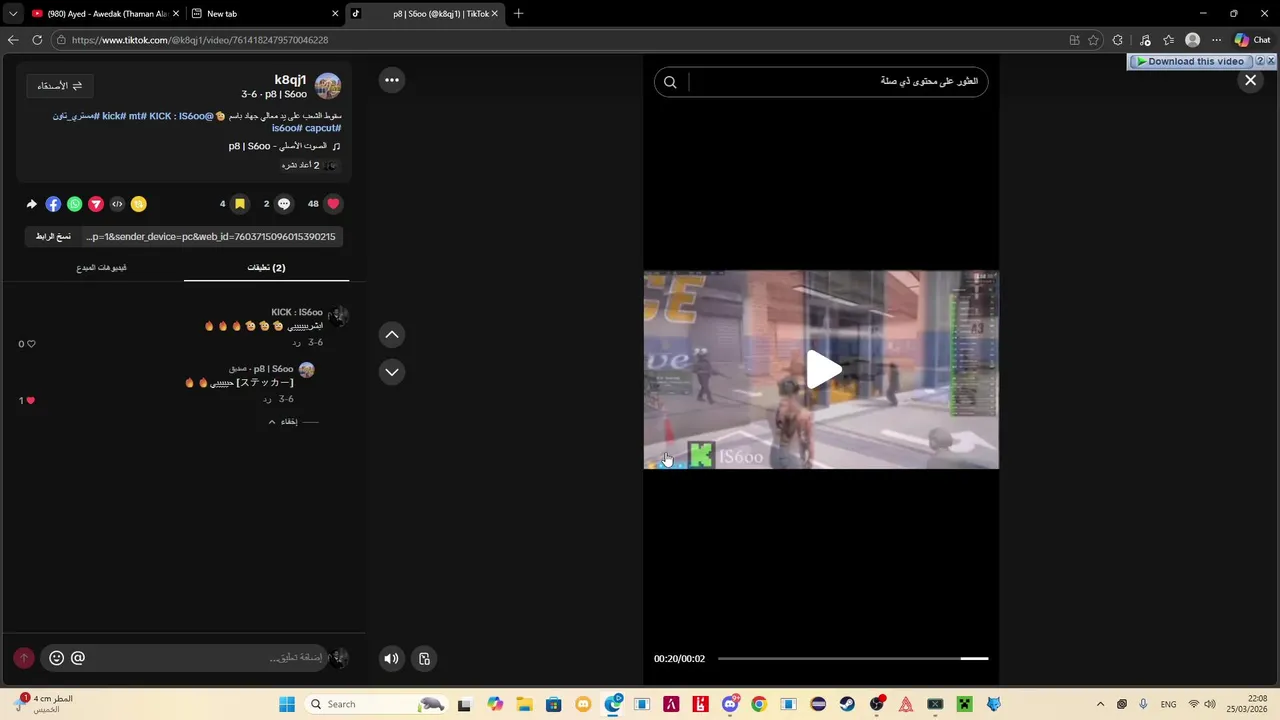The image size is (1280, 720).
Task: Switch to the New tab browser tab
Action: coord(265,14)
